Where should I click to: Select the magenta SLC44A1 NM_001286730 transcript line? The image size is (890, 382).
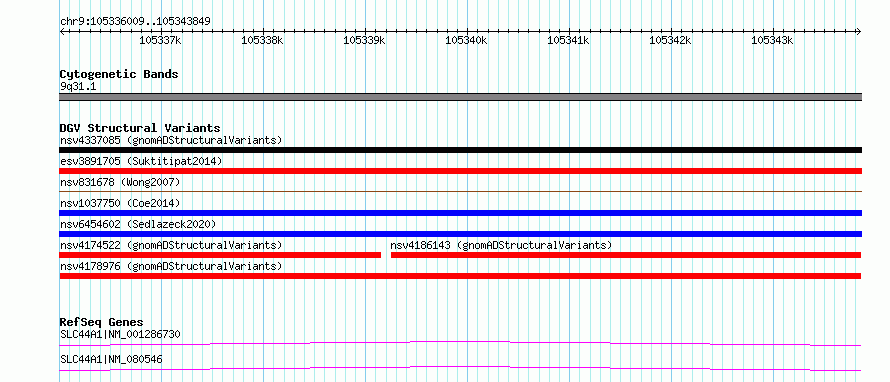pos(460,343)
